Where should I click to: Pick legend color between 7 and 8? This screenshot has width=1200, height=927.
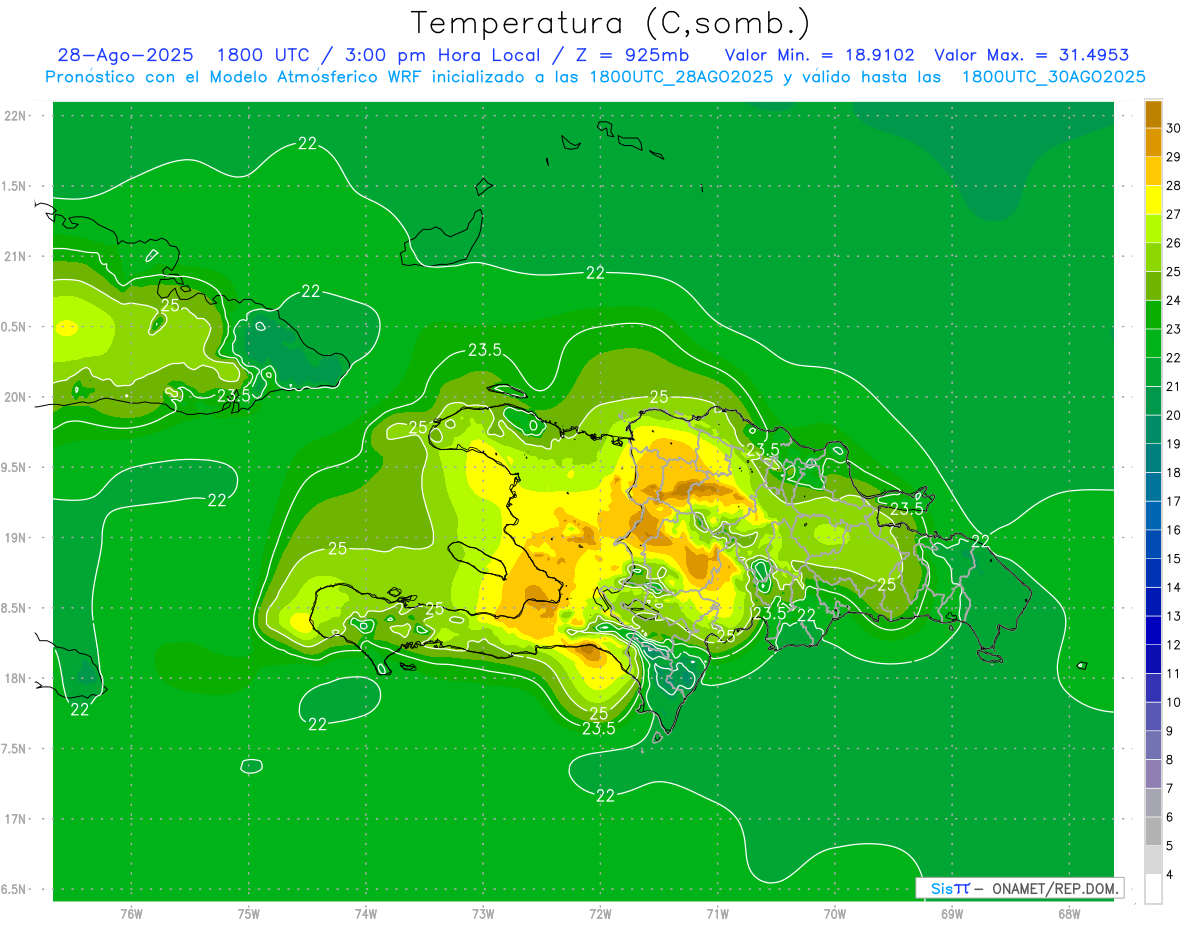(x=1153, y=774)
